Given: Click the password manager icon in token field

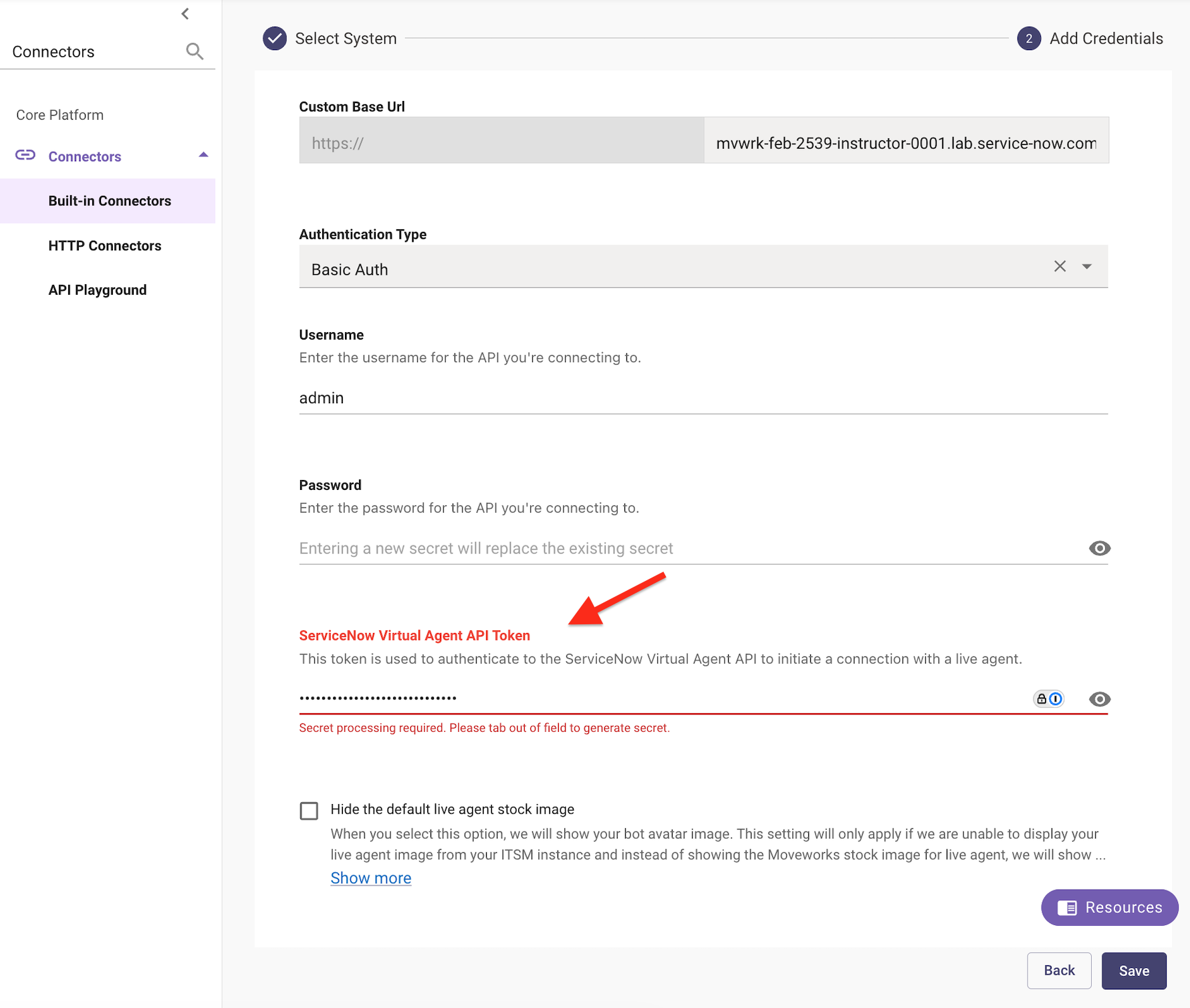Looking at the screenshot, I should (x=1048, y=699).
